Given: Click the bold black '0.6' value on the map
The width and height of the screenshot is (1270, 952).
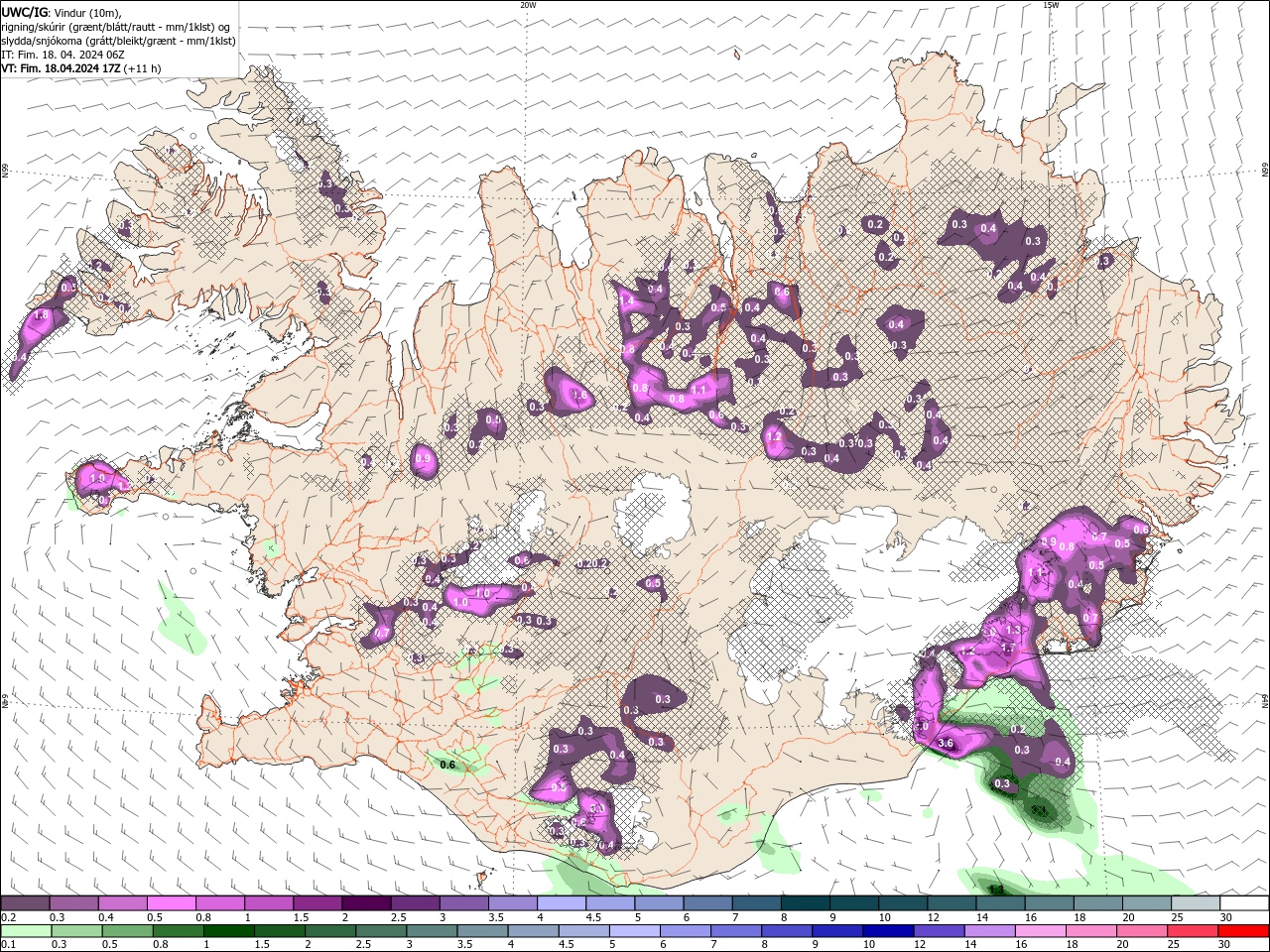Looking at the screenshot, I should (x=447, y=765).
